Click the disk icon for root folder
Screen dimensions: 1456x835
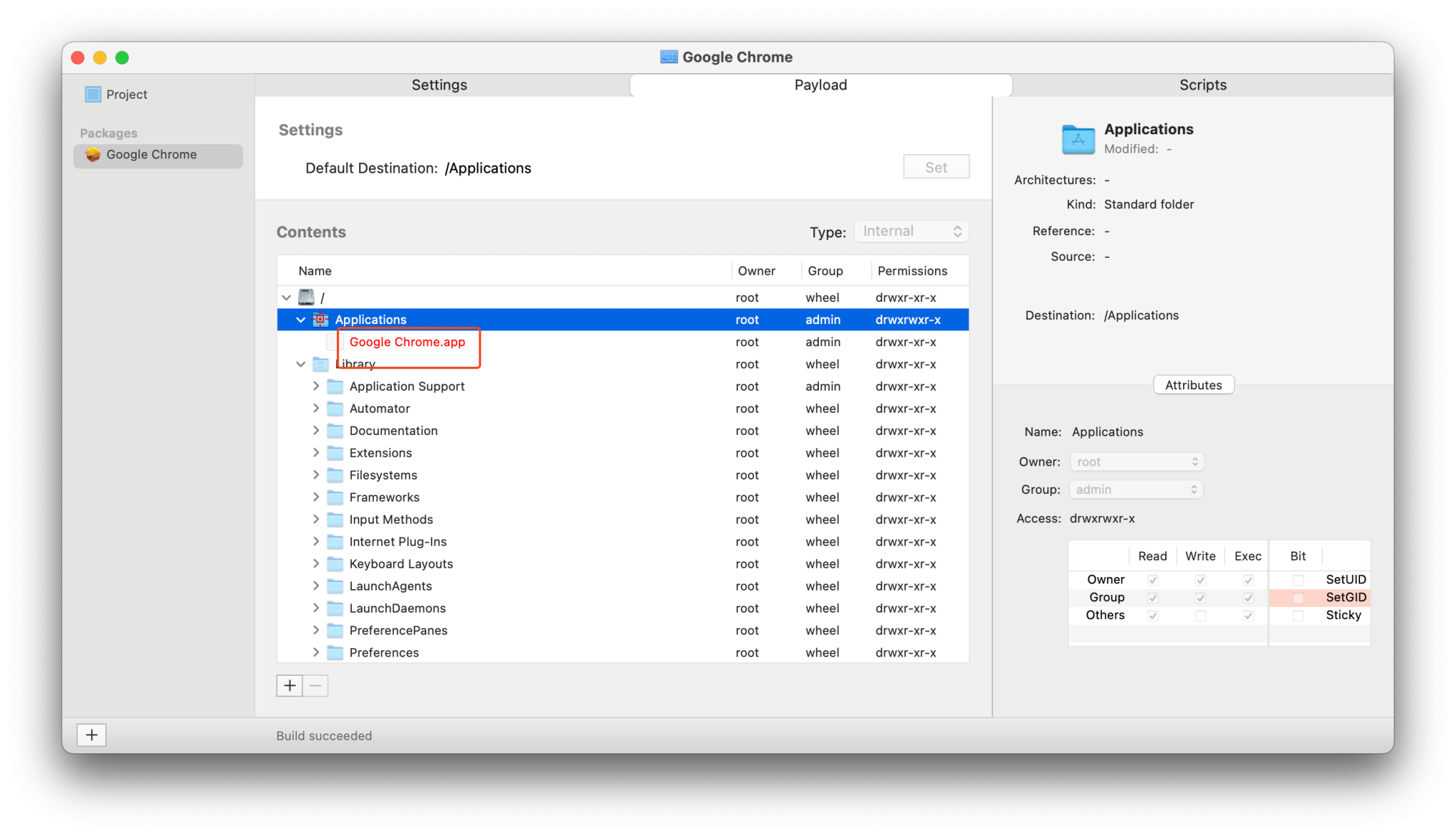pyautogui.click(x=306, y=297)
